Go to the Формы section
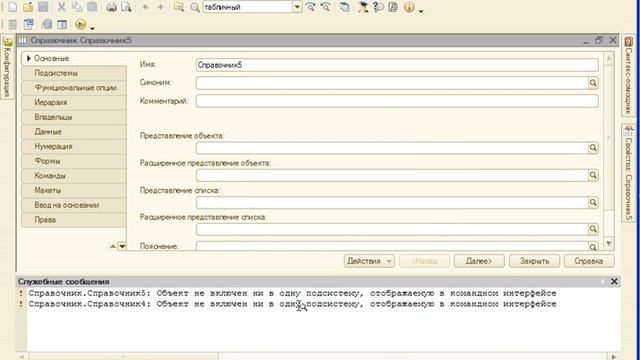The width and height of the screenshot is (640, 360). 74,161
